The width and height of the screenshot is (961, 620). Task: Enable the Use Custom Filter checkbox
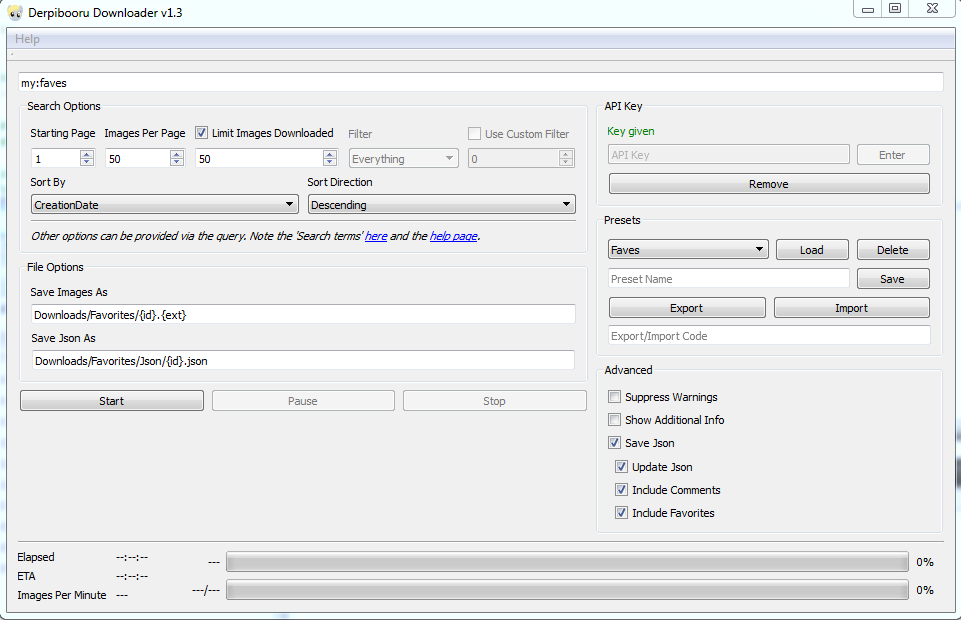pos(474,134)
